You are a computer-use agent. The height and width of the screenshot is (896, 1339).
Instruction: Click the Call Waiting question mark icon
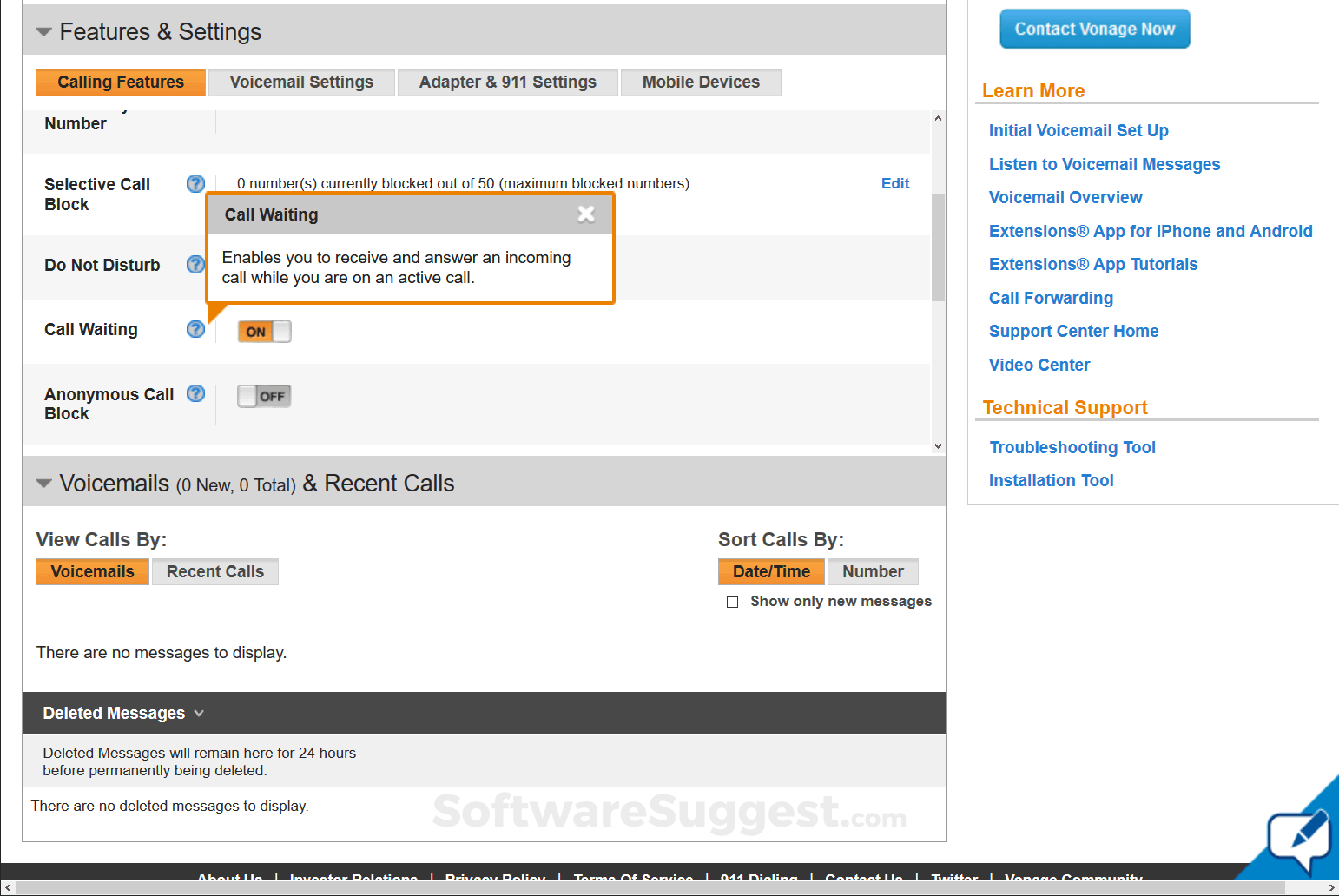pos(195,329)
